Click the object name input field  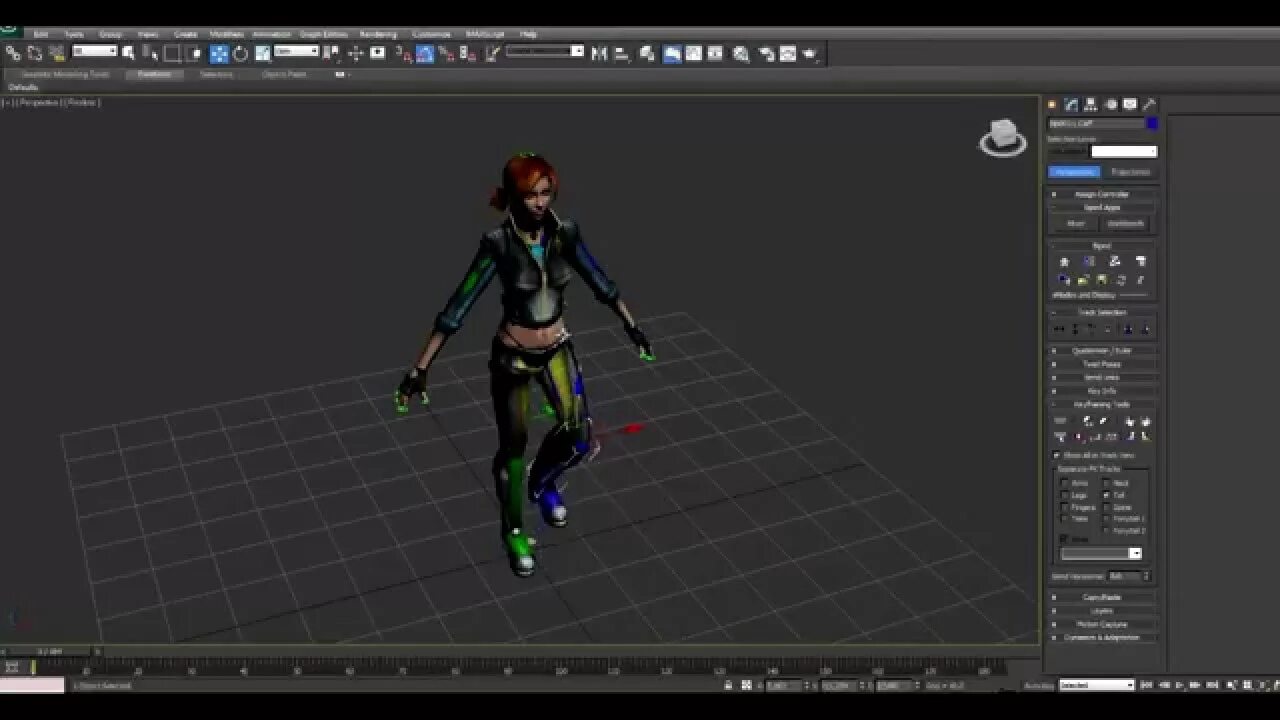1096,123
